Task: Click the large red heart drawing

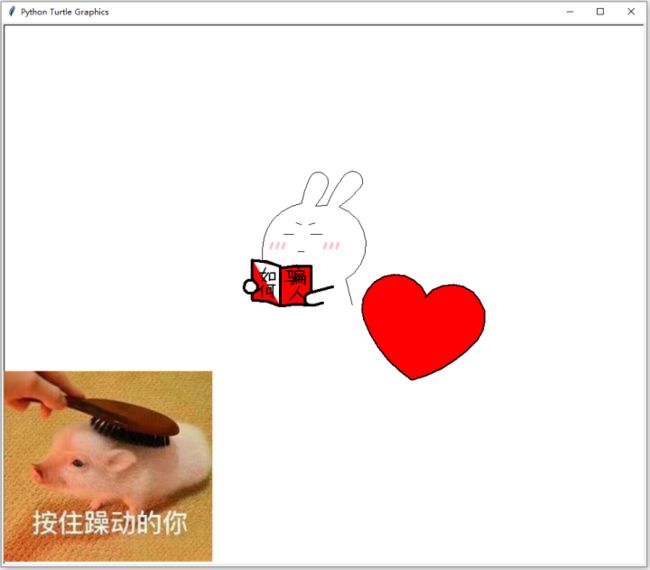Action: coord(423,326)
